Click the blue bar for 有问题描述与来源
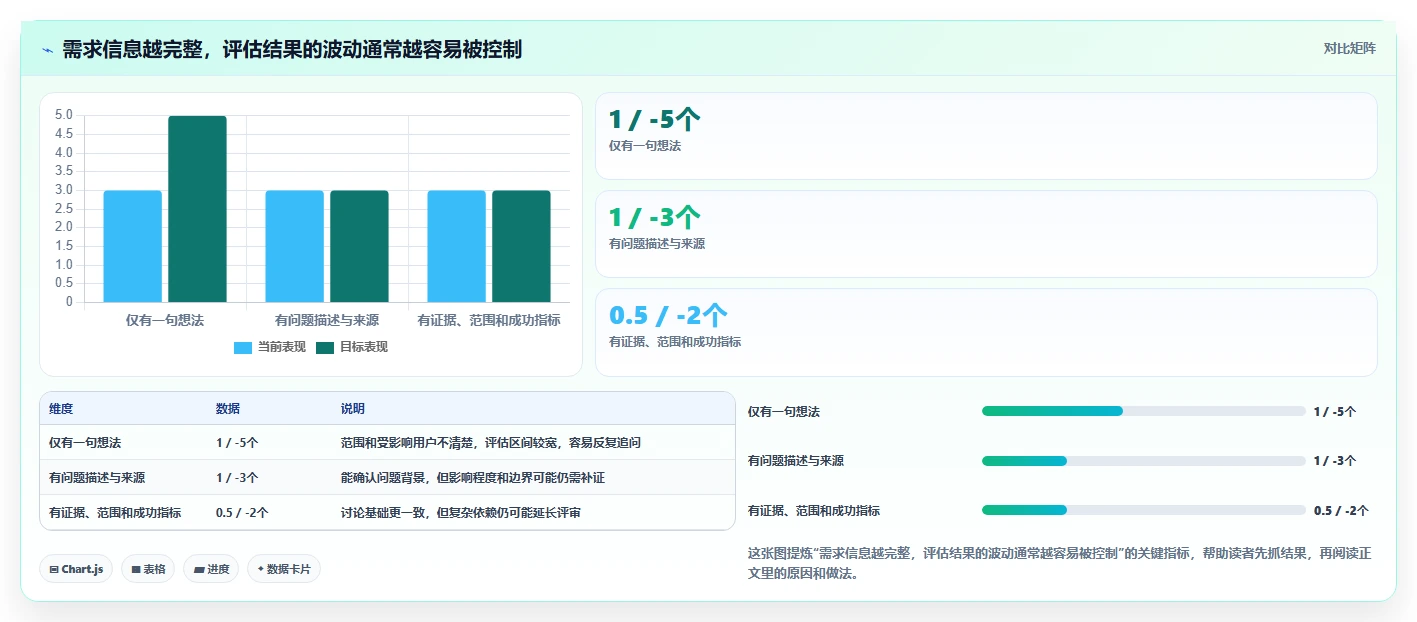This screenshot has width=1417, height=622. 295,246
